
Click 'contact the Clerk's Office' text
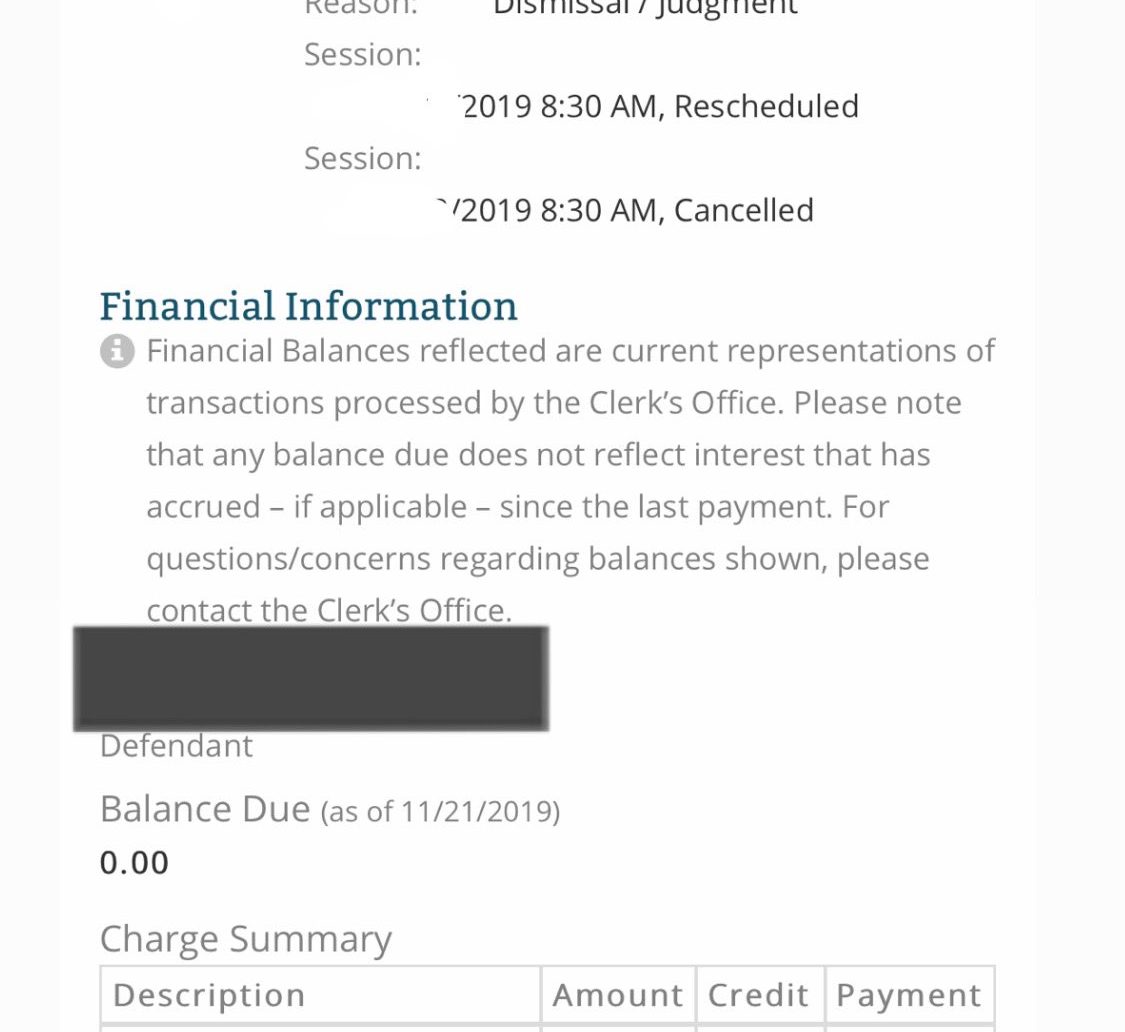(329, 610)
